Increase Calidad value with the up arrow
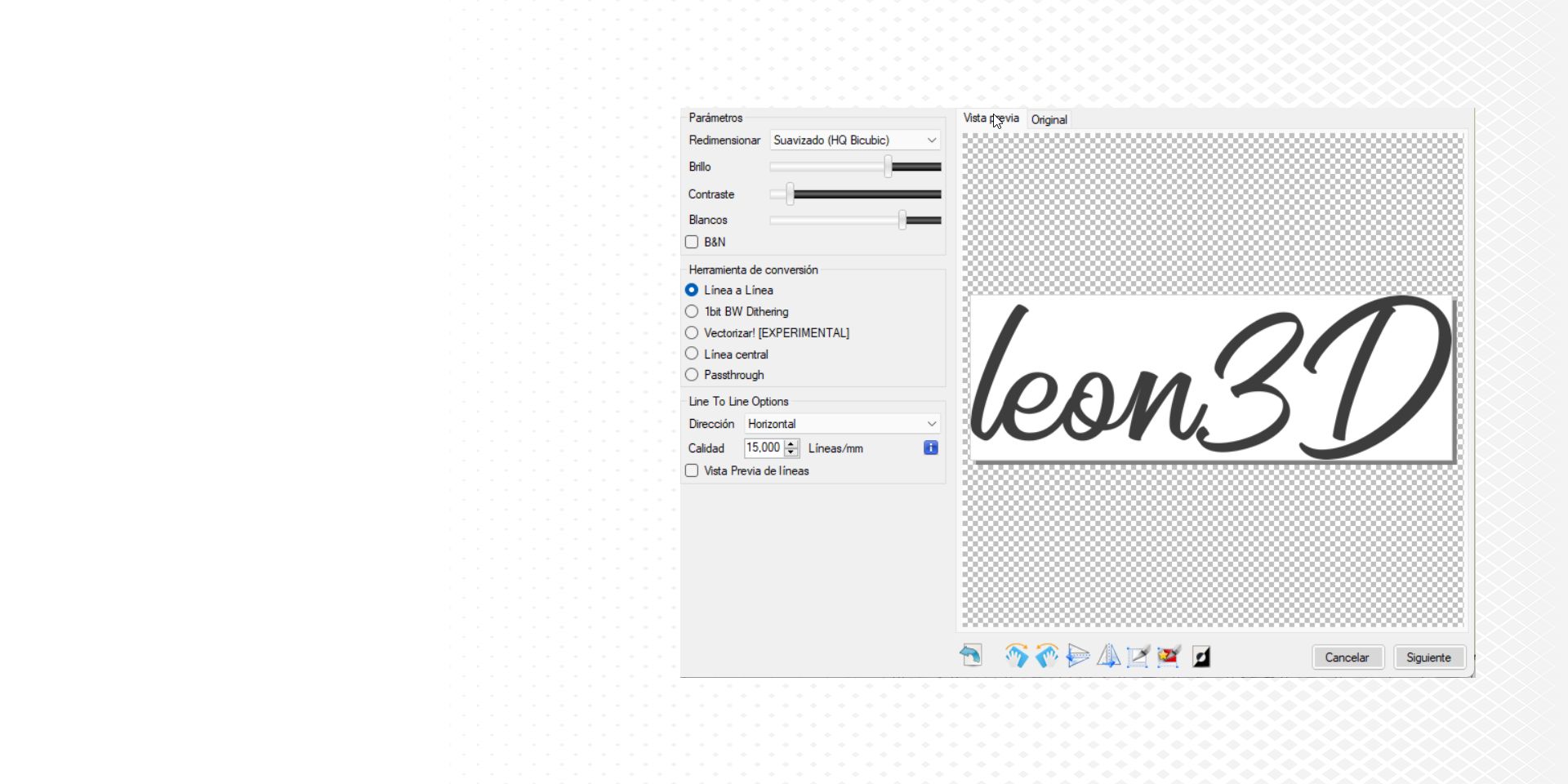The width and height of the screenshot is (1568, 784). (791, 443)
